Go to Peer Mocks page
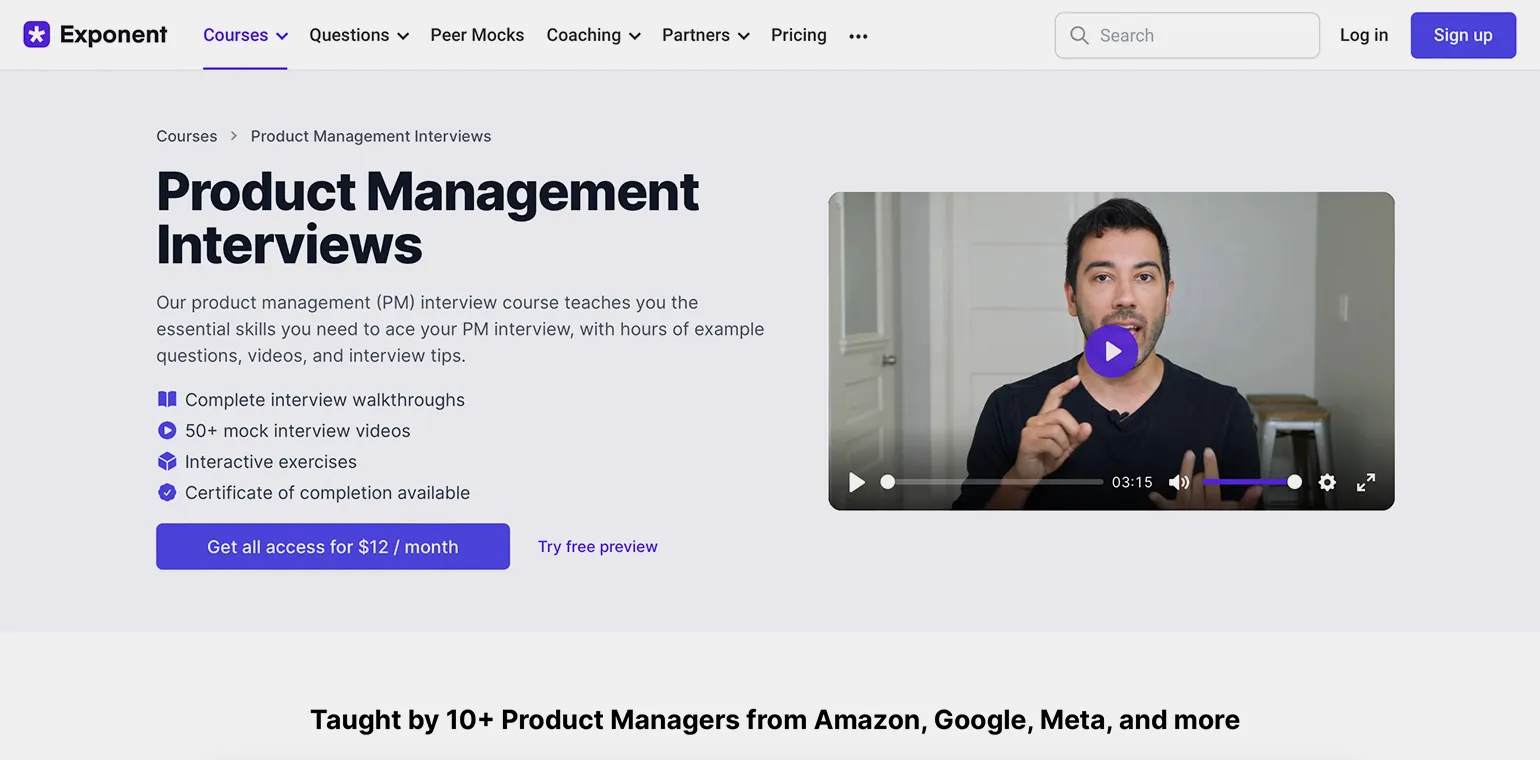The width and height of the screenshot is (1540, 760). 477,35
